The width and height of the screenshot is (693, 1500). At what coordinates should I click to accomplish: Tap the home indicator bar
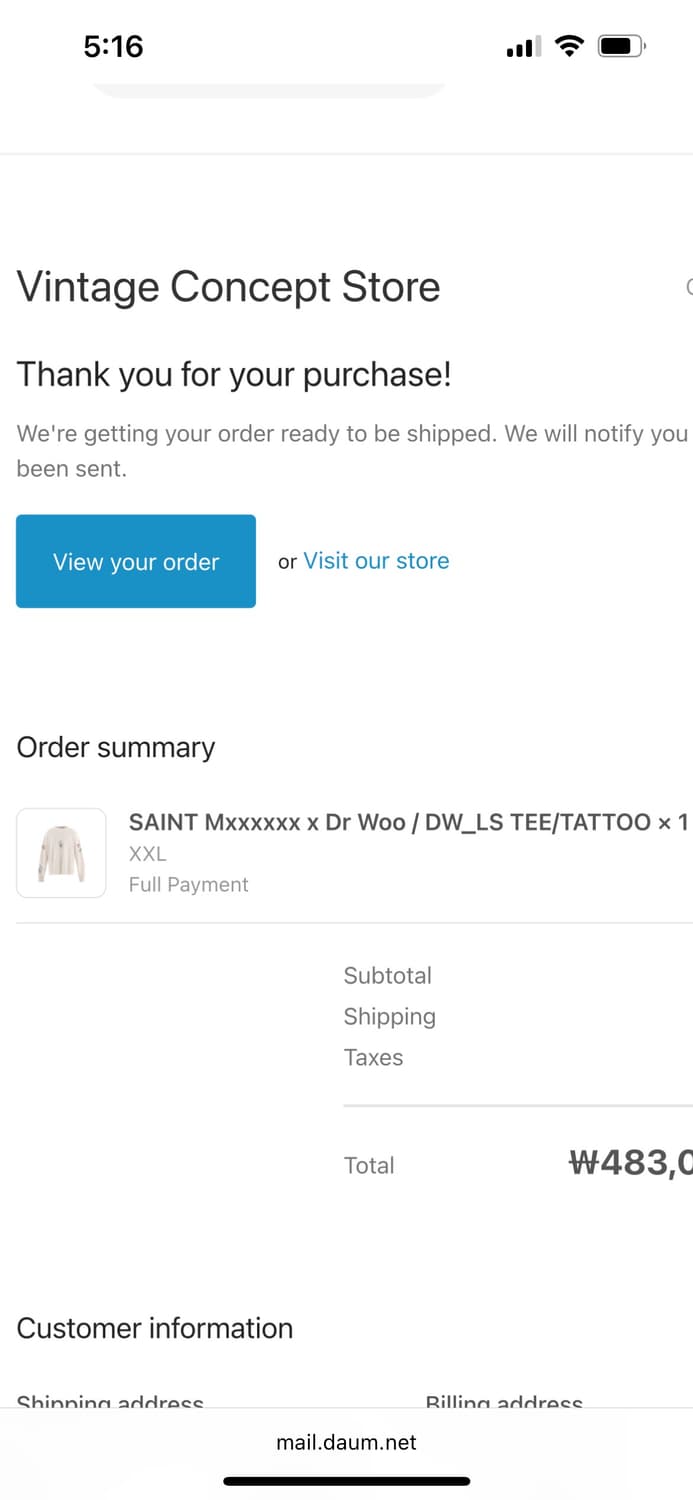(x=346, y=1481)
